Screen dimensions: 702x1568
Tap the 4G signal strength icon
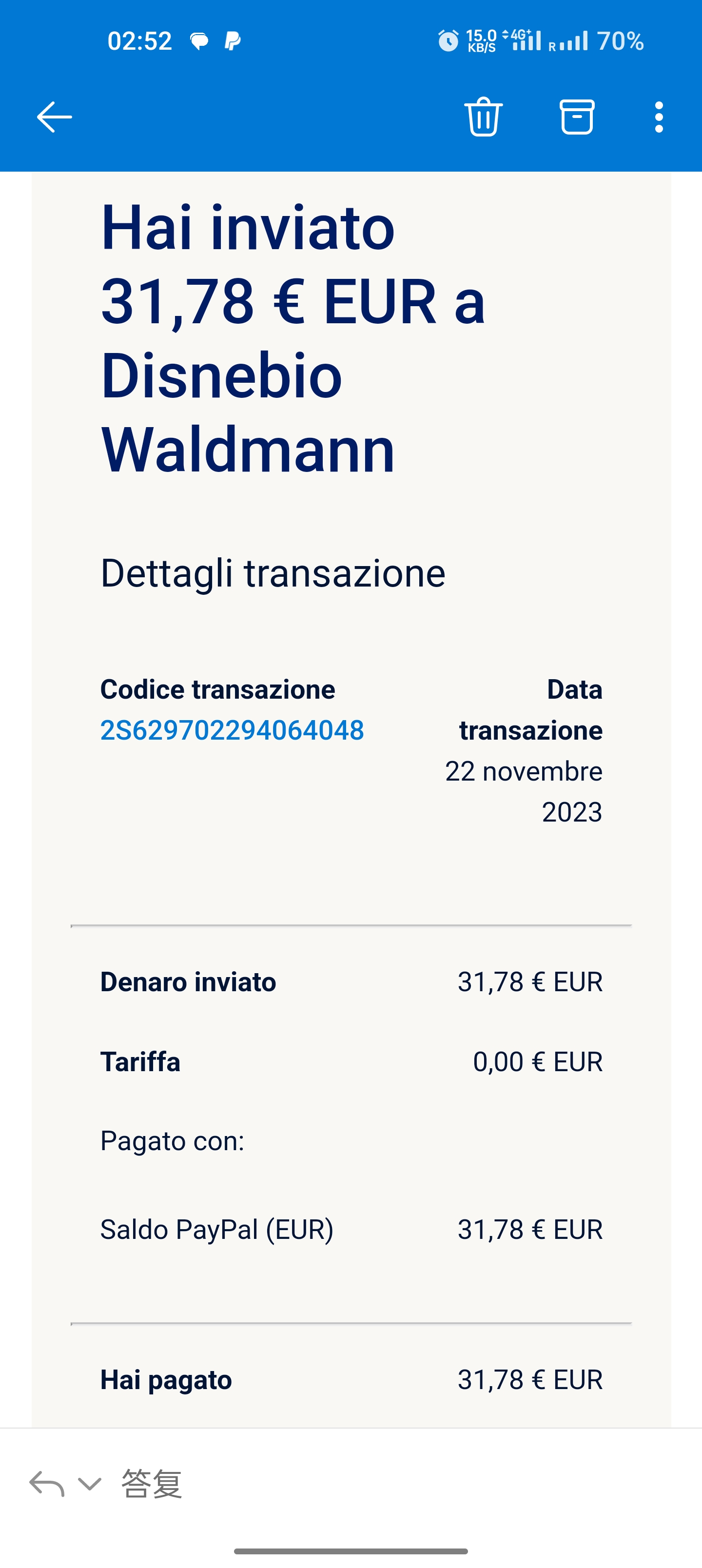click(523, 41)
